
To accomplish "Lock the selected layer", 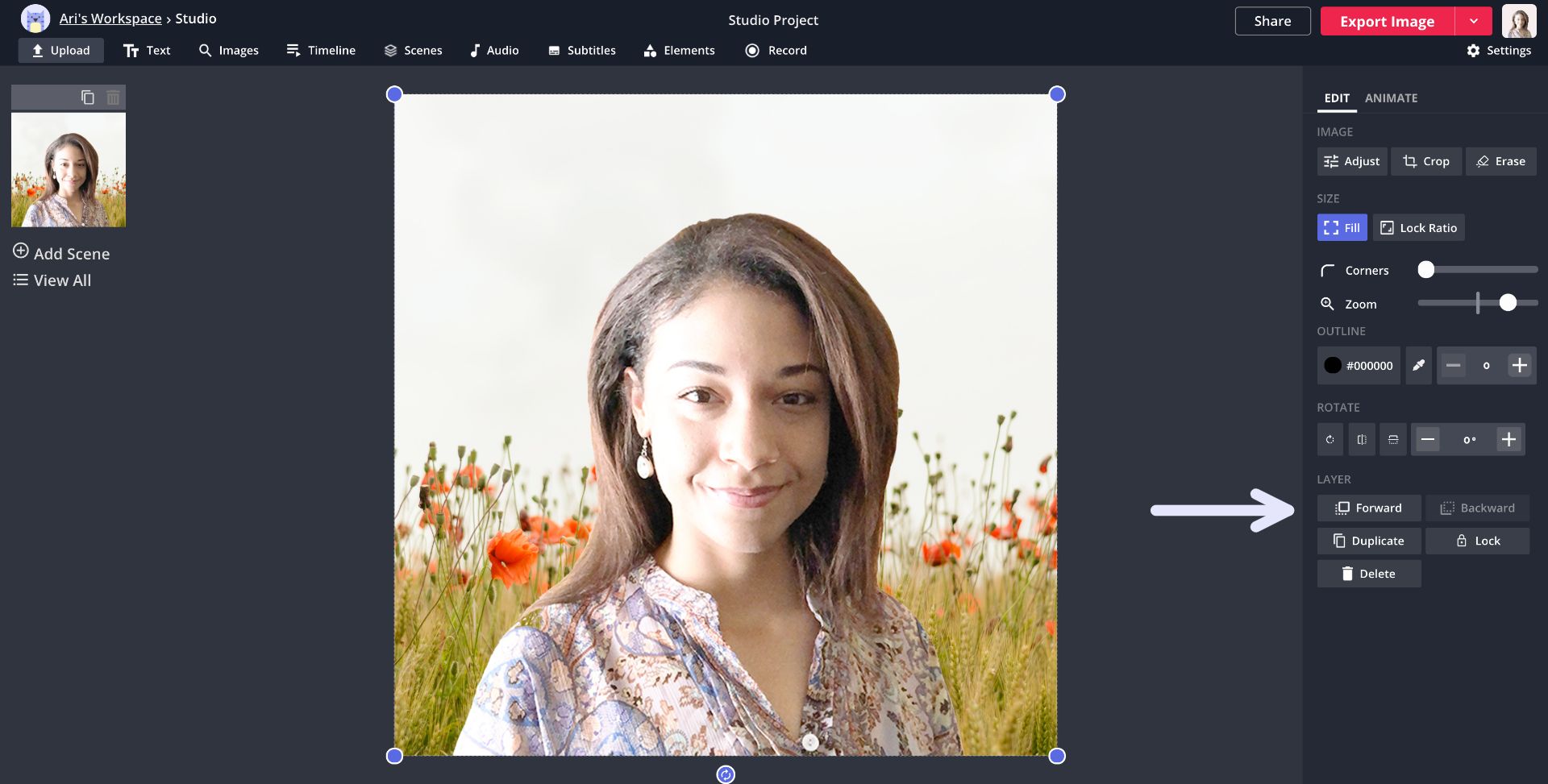I will [1477, 541].
